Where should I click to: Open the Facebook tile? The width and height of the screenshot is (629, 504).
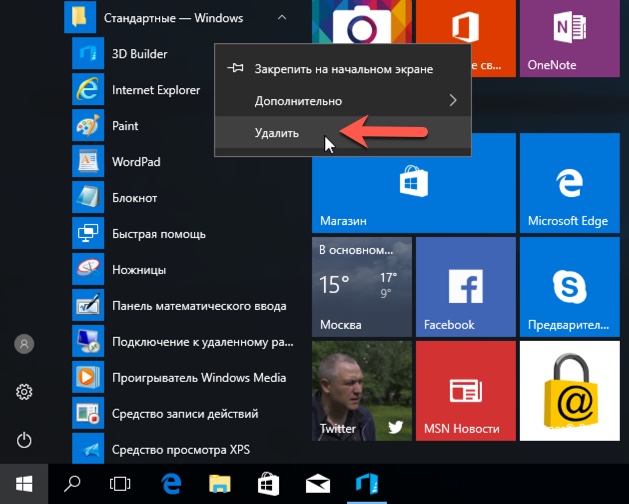point(466,287)
